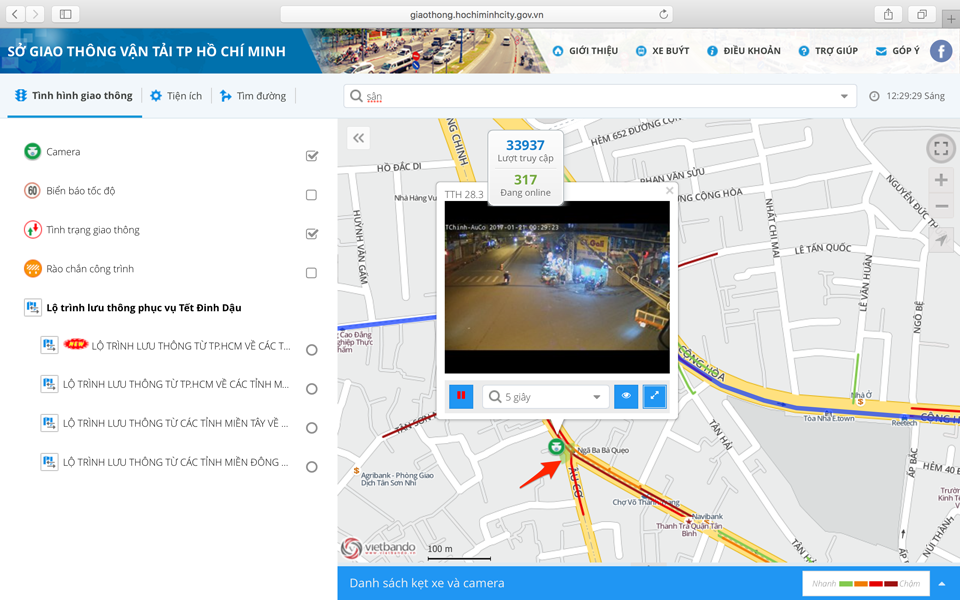Image resolution: width=960 pixels, height=600 pixels.
Task: Click the Camera layer icon
Action: coord(32,151)
